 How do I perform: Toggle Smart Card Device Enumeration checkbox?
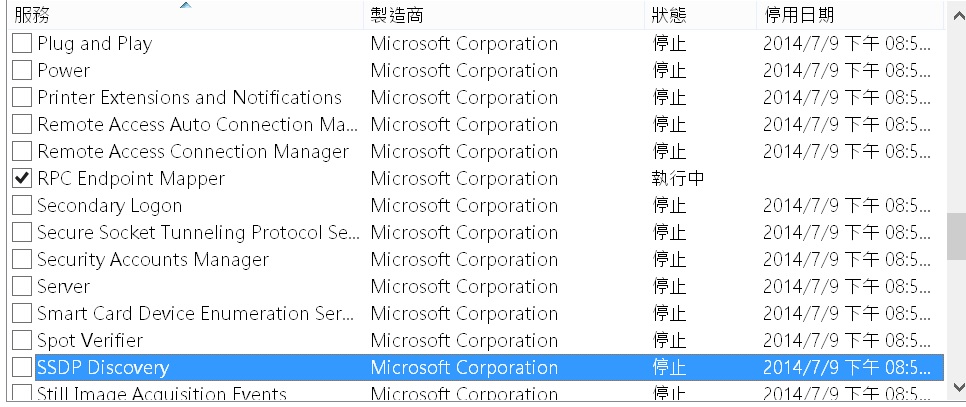click(22, 314)
